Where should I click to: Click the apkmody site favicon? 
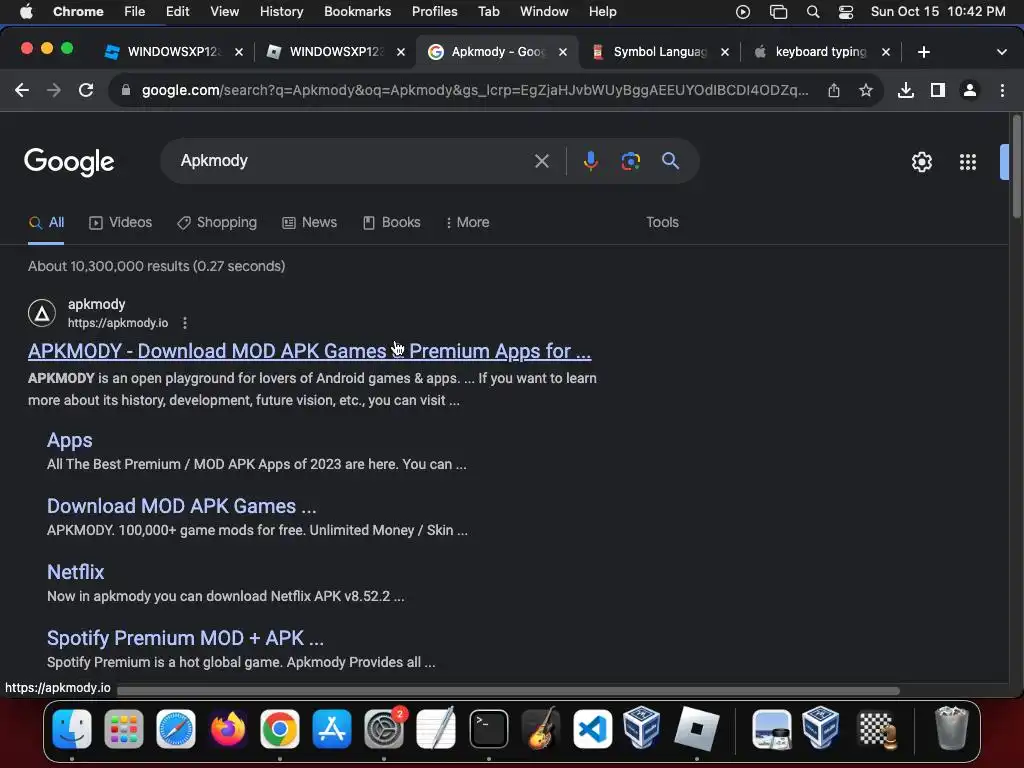[x=42, y=313]
